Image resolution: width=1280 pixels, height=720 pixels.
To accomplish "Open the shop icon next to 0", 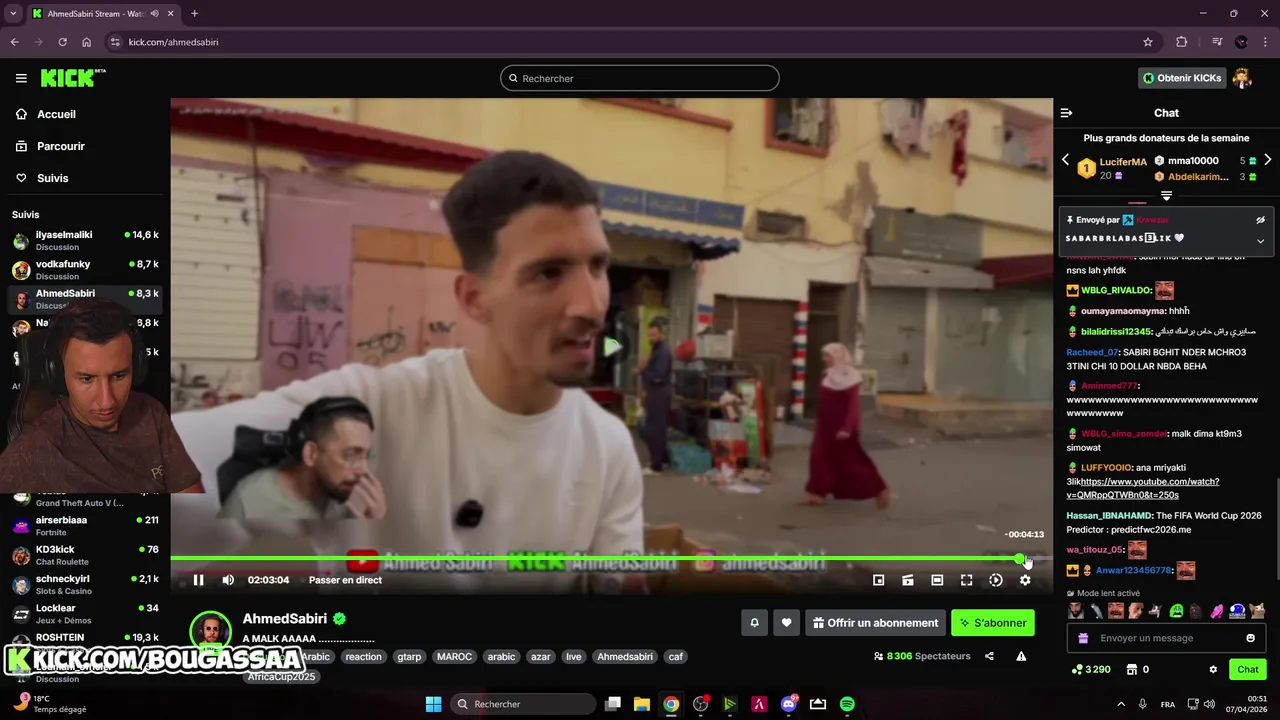I will (x=1132, y=670).
